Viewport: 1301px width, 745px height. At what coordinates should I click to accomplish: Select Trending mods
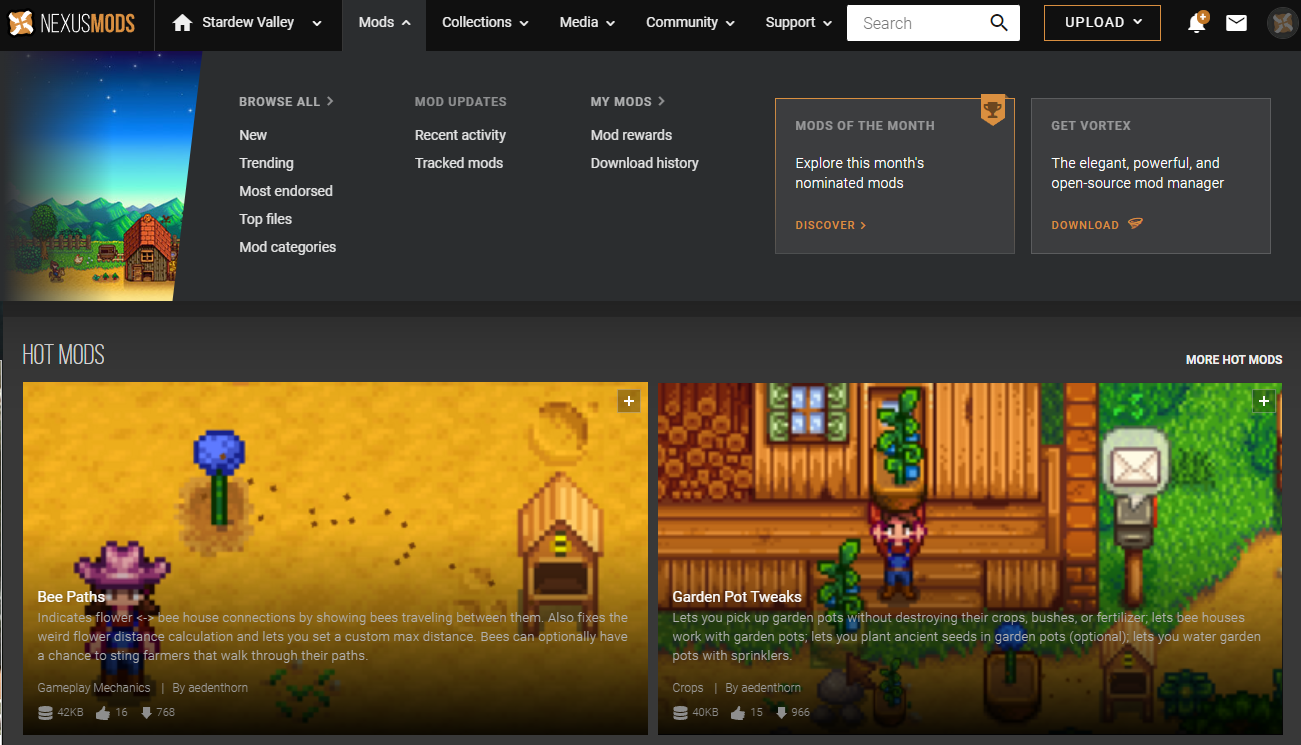pyautogui.click(x=266, y=163)
